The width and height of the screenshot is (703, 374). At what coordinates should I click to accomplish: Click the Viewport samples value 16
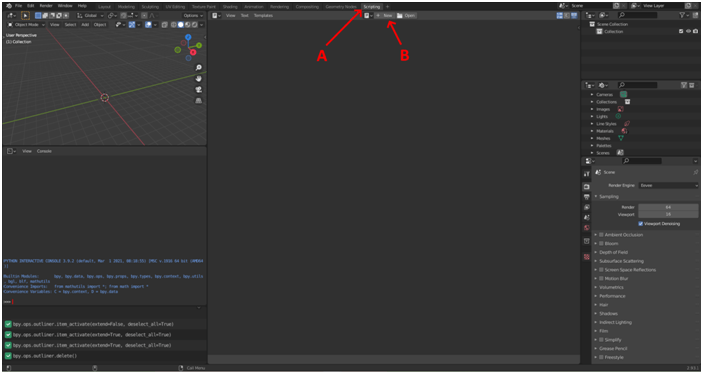tap(668, 214)
